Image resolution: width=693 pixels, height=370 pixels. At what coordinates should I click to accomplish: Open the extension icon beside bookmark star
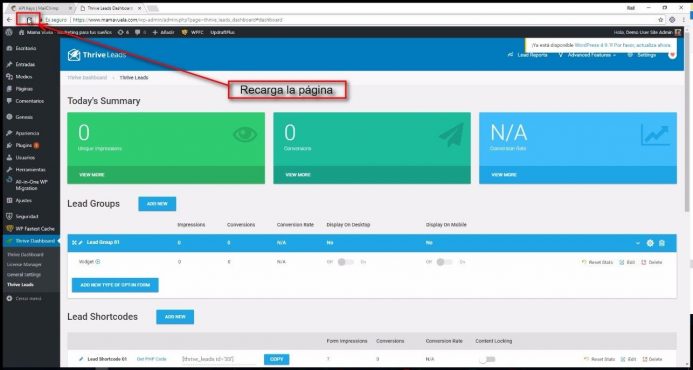click(x=672, y=20)
